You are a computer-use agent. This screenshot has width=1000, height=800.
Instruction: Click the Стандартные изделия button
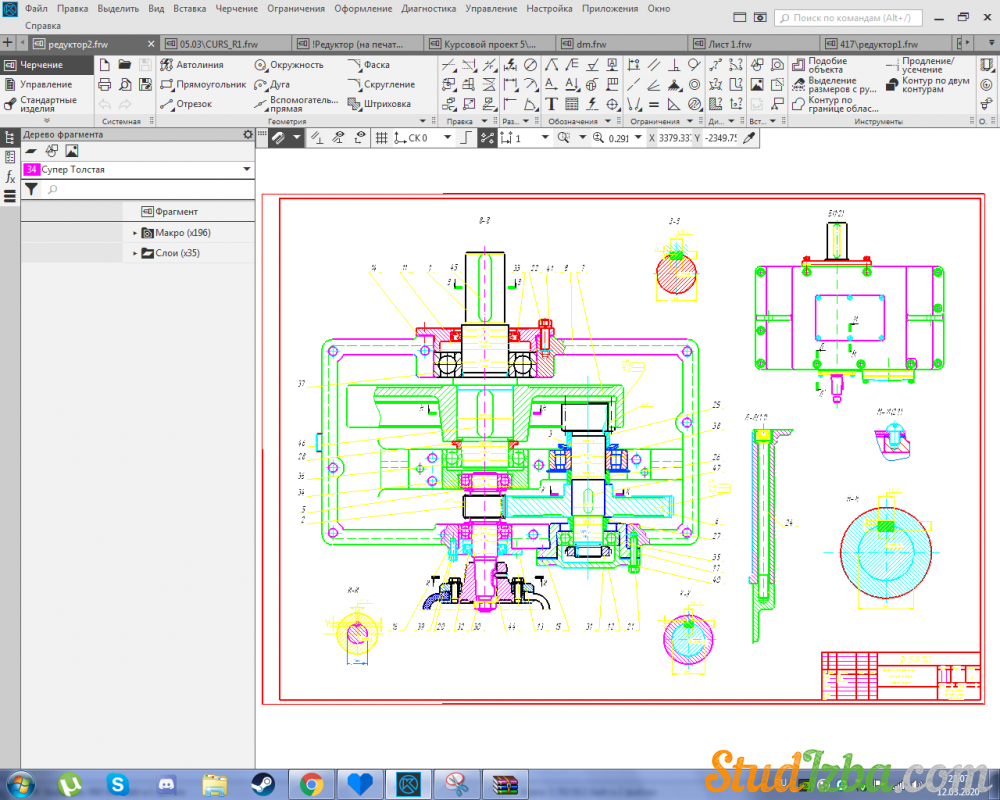point(46,104)
